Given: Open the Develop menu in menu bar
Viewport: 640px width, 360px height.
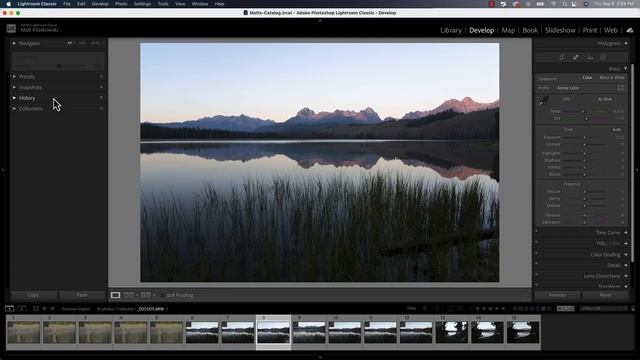Looking at the screenshot, I should click(100, 4).
